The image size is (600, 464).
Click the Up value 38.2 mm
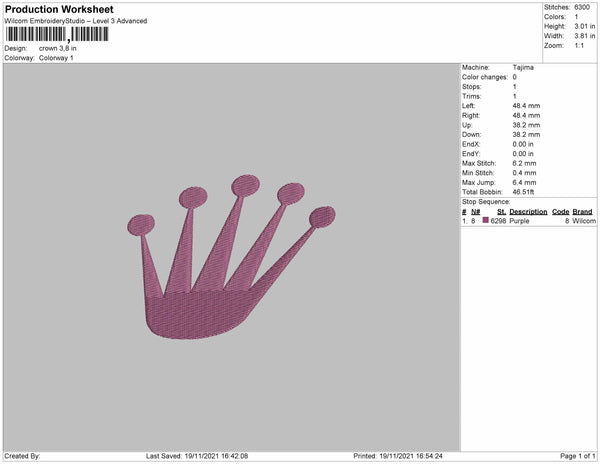[x=526, y=125]
